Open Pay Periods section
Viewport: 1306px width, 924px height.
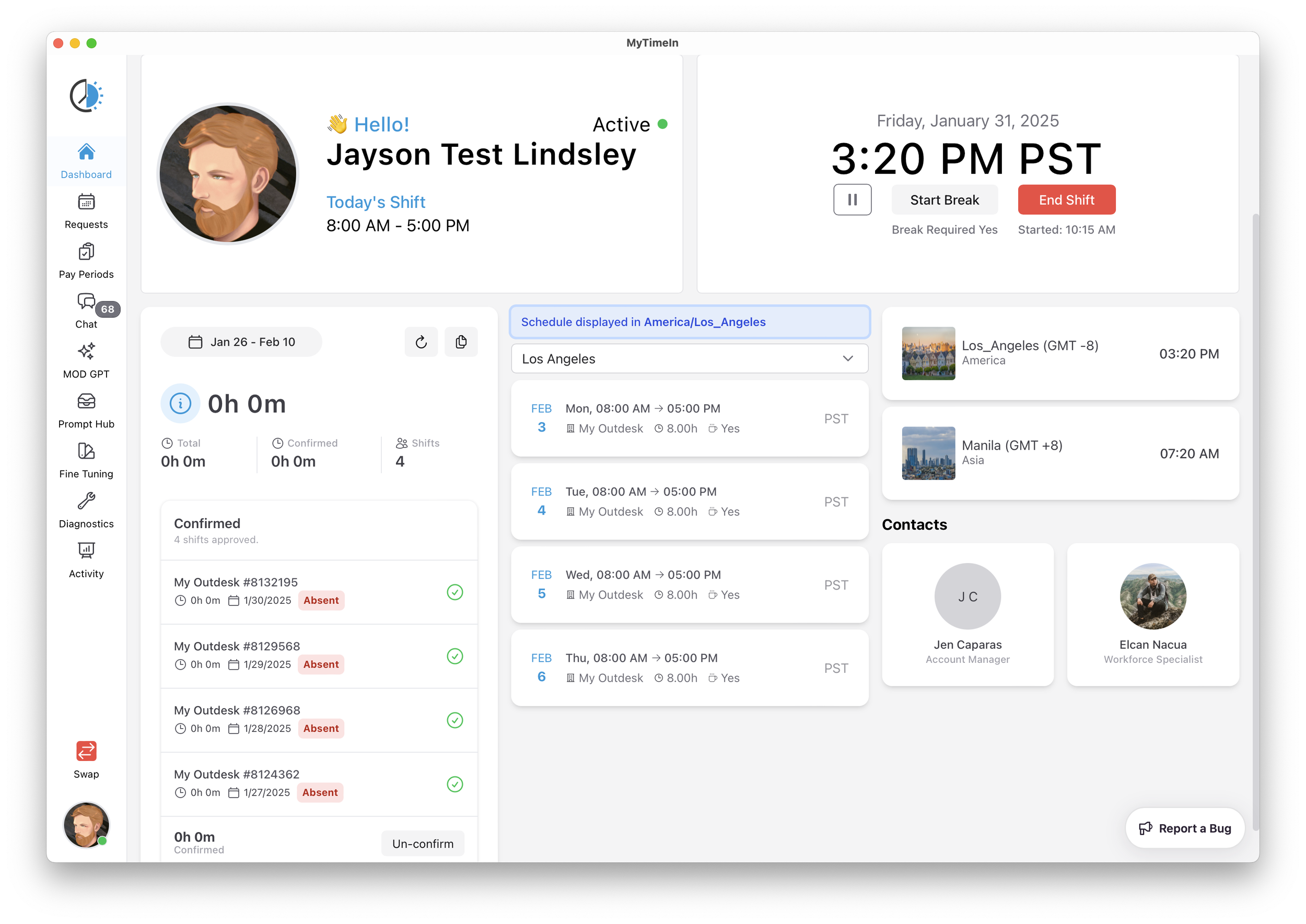pyautogui.click(x=86, y=260)
